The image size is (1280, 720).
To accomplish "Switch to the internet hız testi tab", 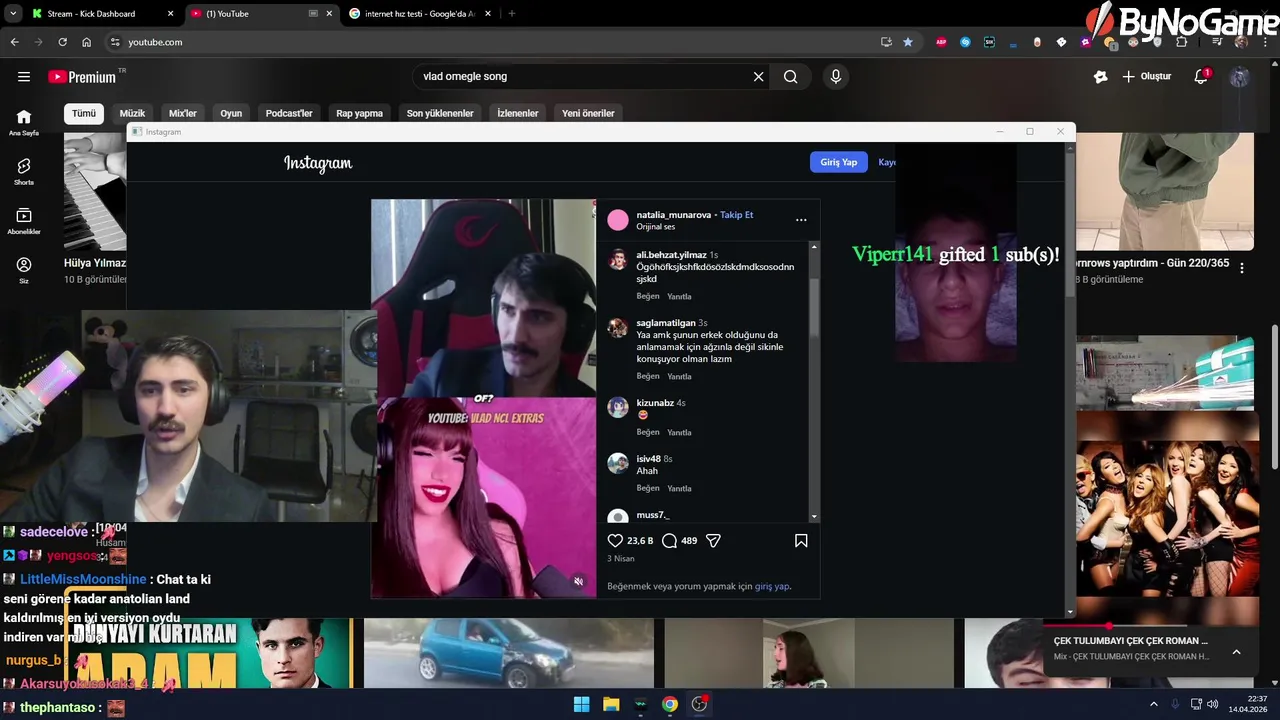I will tap(420, 14).
